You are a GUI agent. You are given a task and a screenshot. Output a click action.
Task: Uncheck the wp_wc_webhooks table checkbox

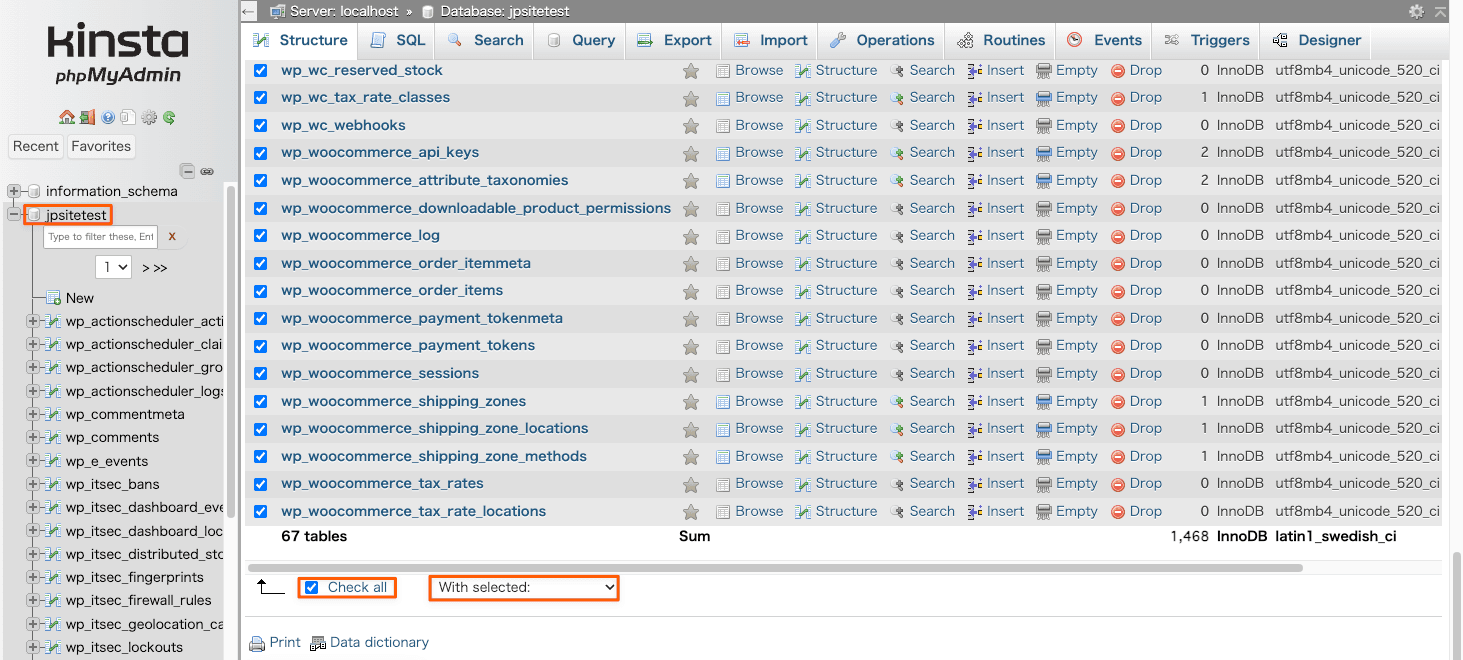261,125
